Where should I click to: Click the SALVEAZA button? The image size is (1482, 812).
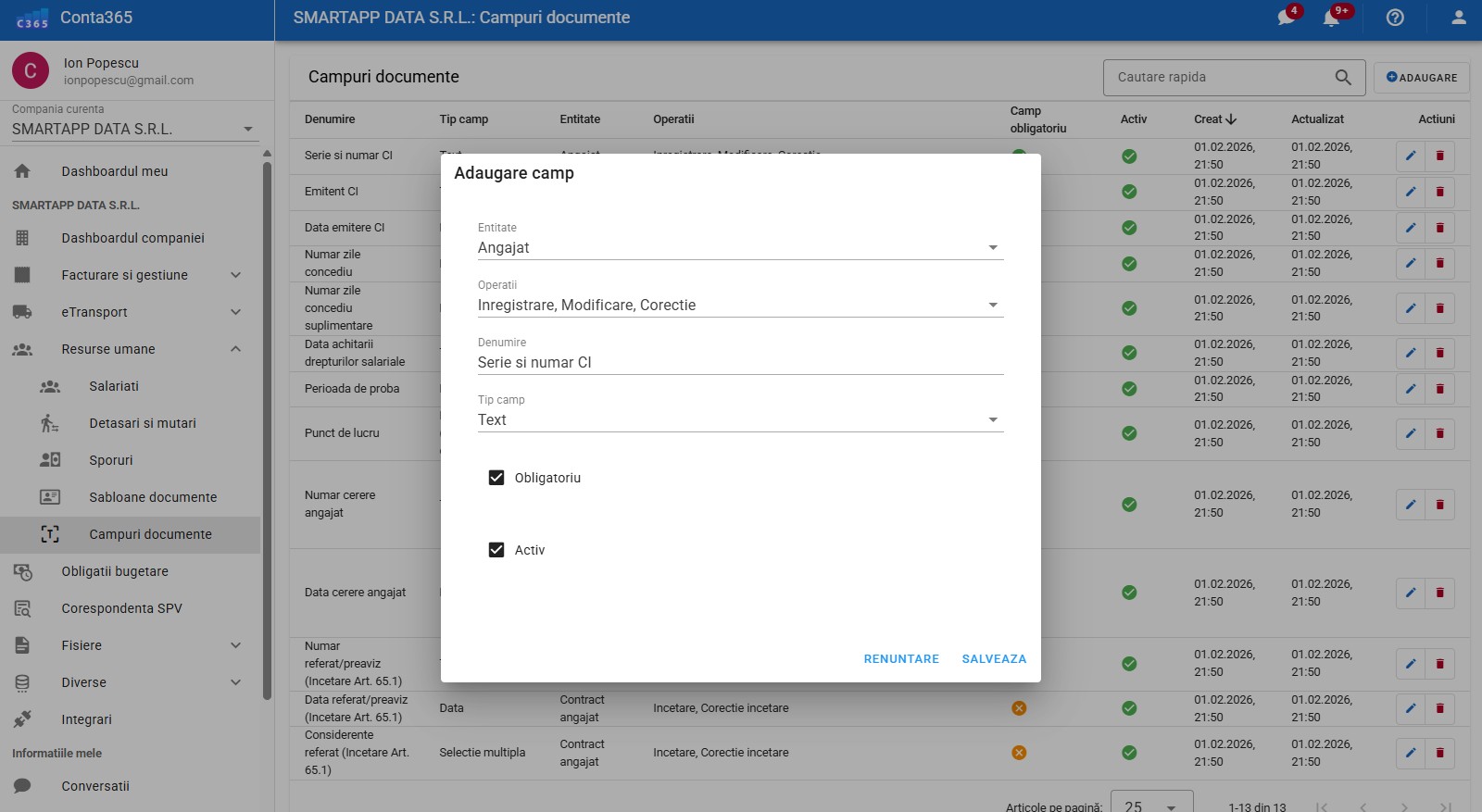pos(994,659)
